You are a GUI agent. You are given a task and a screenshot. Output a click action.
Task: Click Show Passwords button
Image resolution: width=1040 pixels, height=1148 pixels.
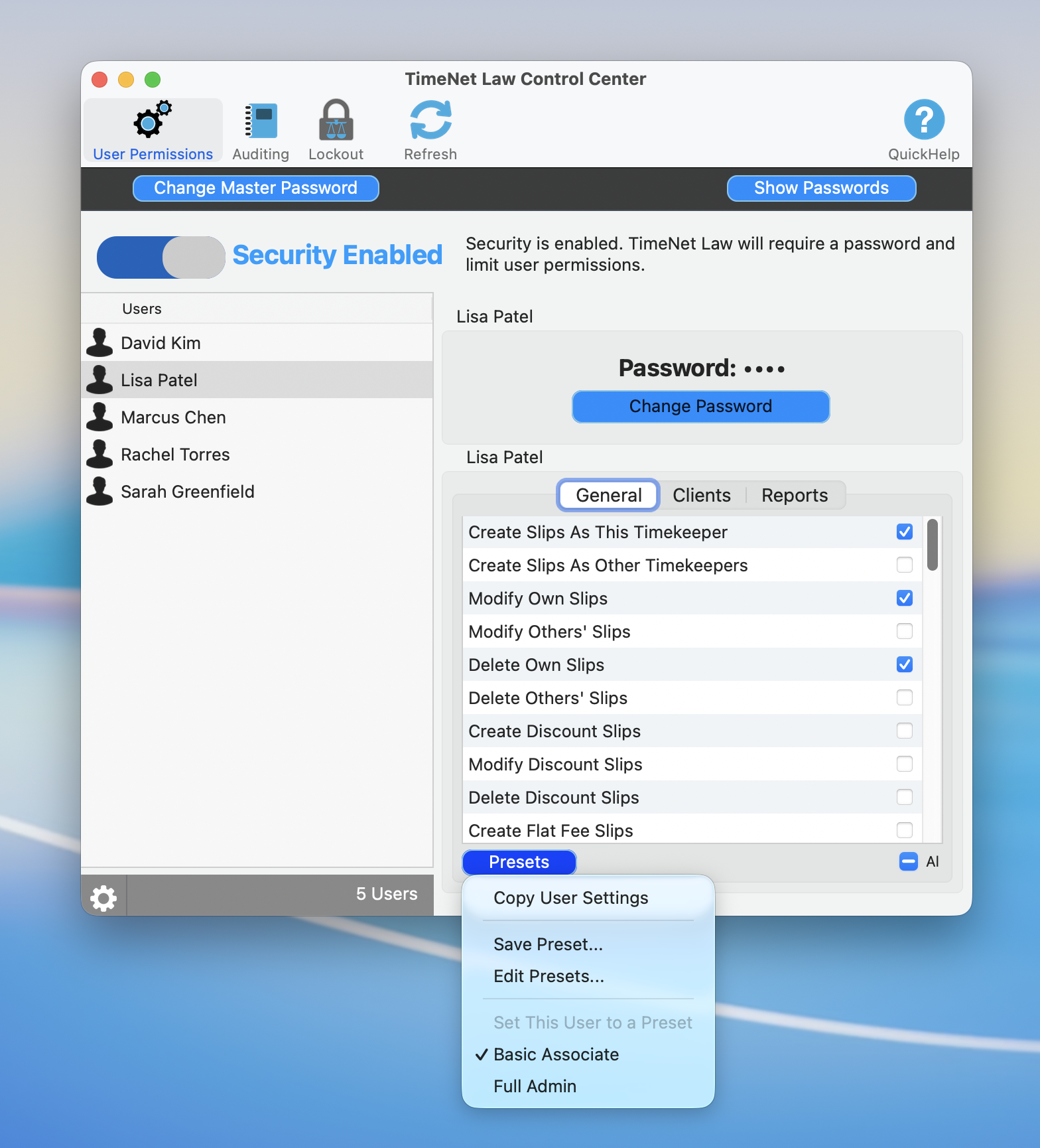821,188
